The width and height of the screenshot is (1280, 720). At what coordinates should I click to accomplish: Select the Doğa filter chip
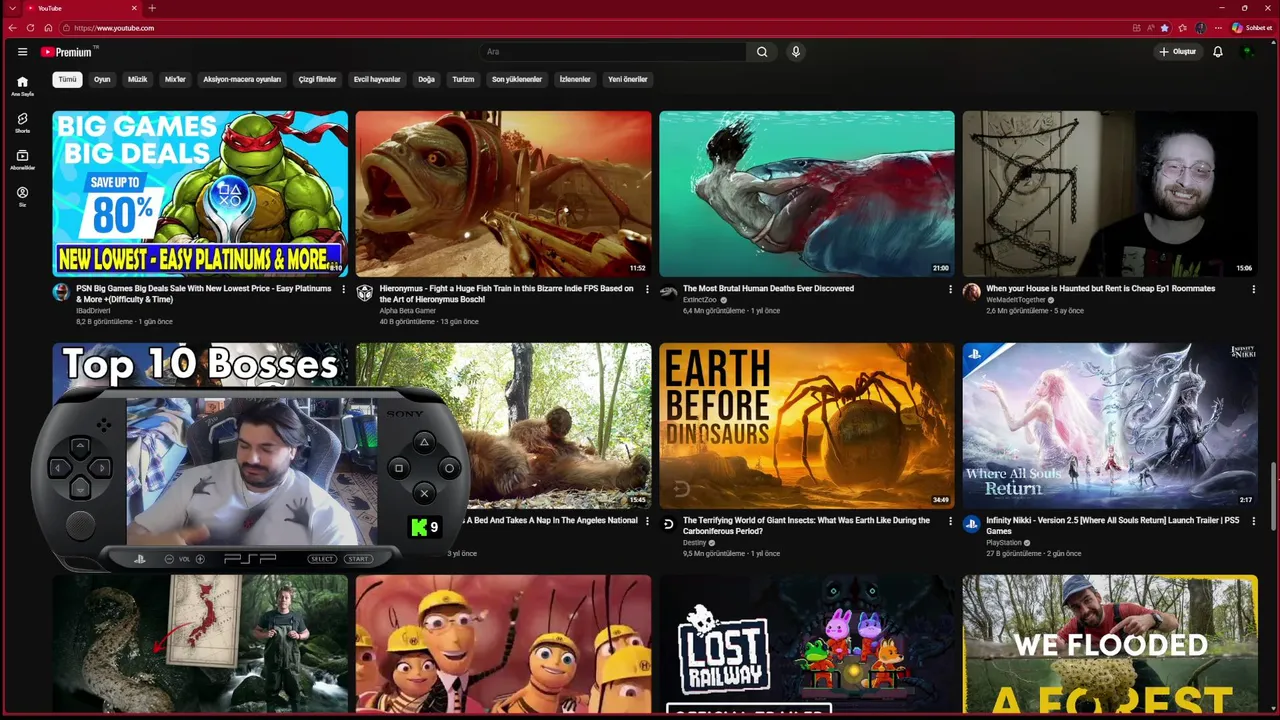[x=426, y=79]
